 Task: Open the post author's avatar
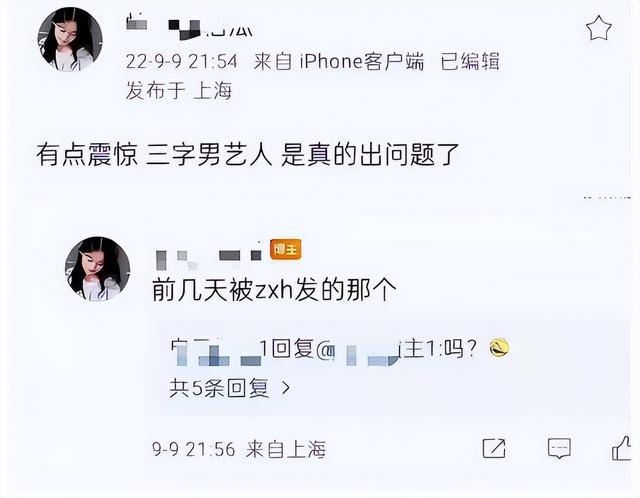click(70, 40)
